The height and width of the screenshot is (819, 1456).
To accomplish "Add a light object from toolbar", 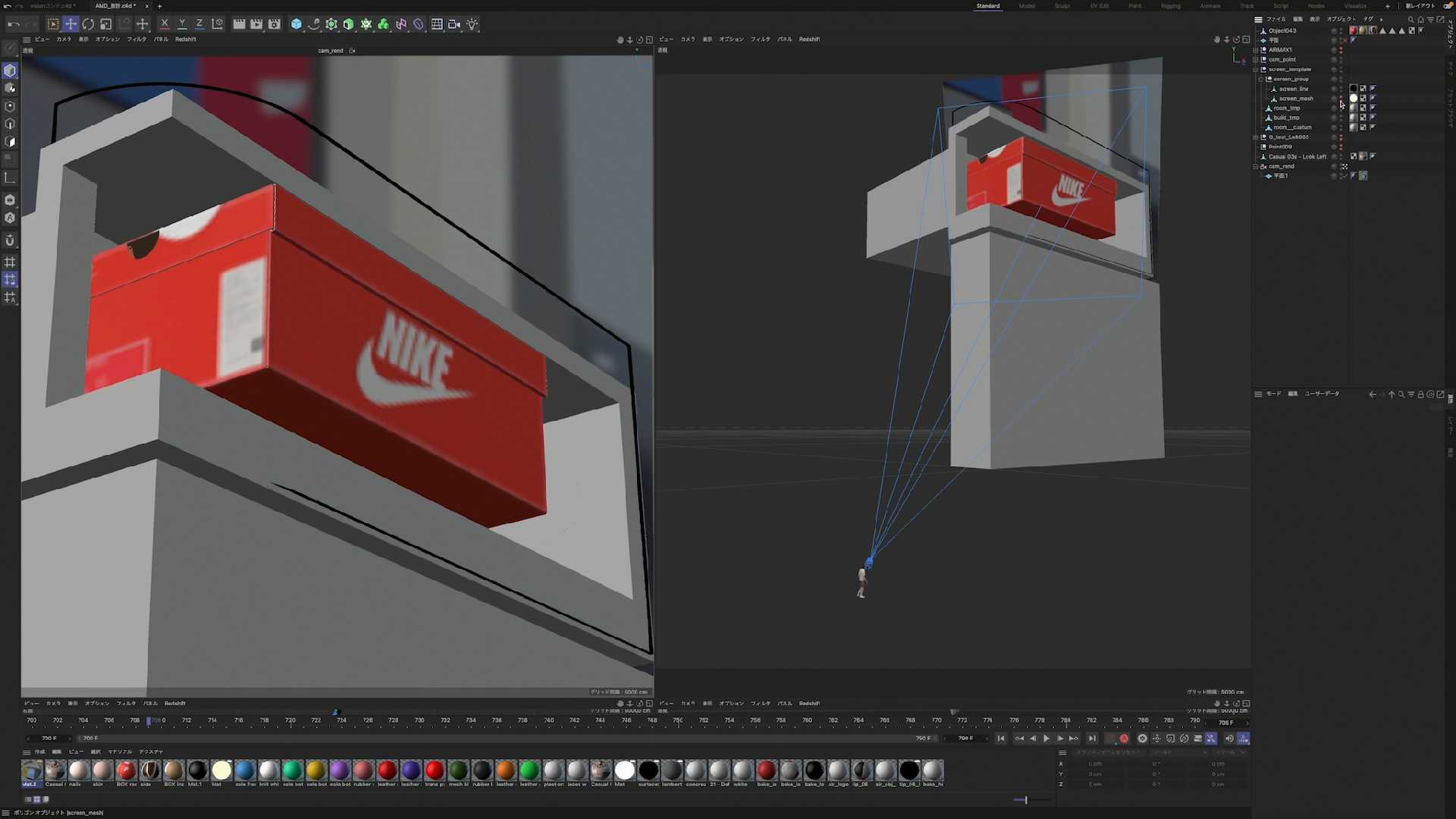I will [472, 24].
